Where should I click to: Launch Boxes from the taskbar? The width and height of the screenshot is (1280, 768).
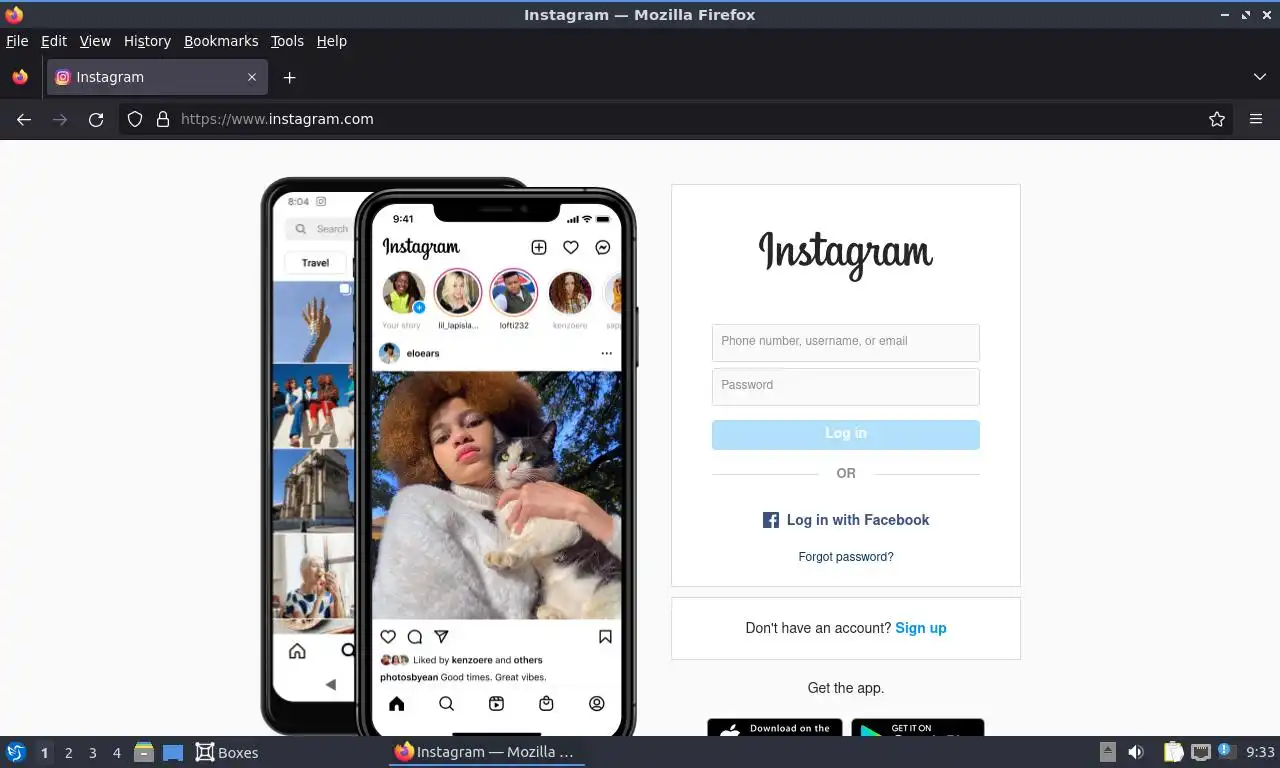coord(227,752)
